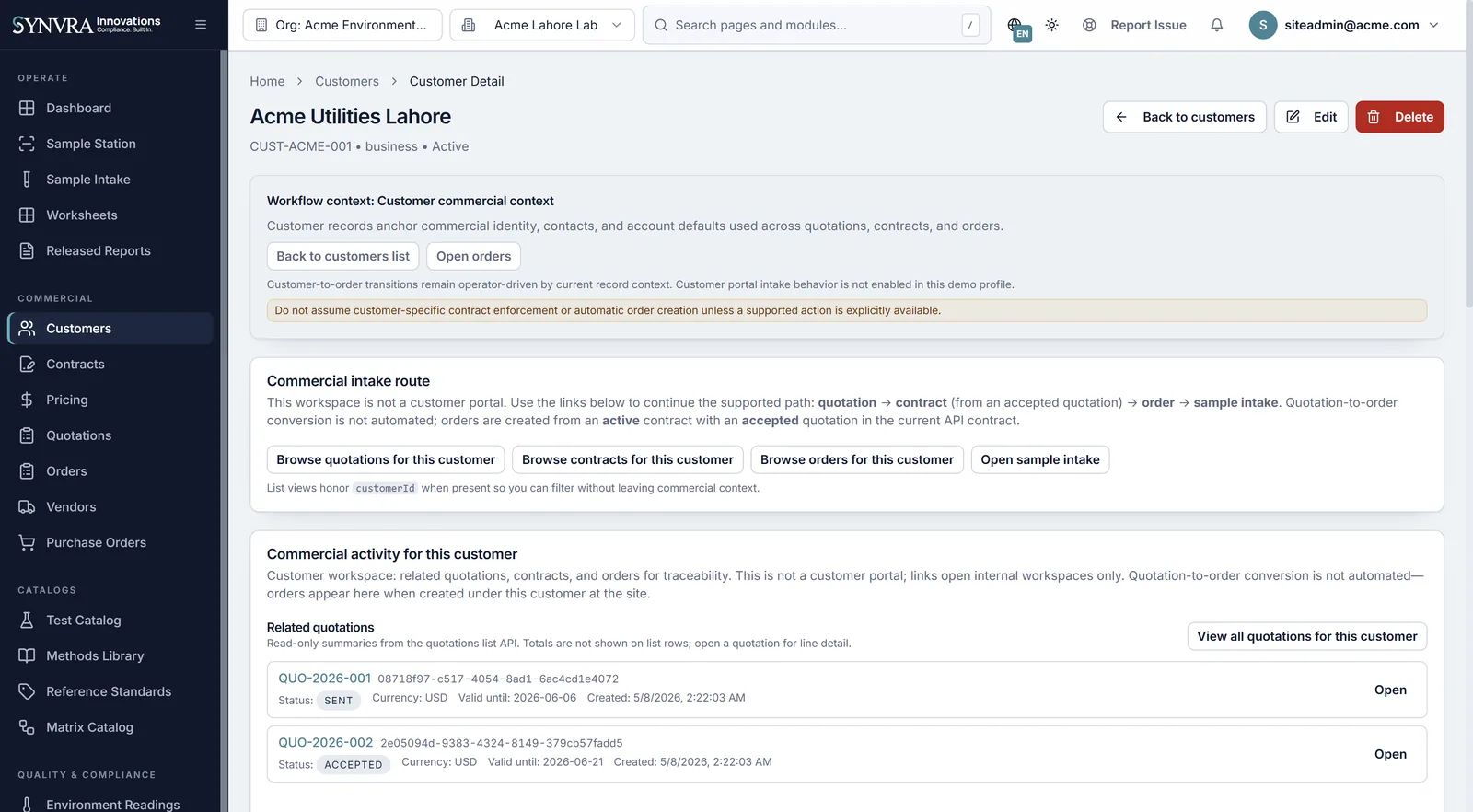Navigate to Released Reports
The height and width of the screenshot is (812, 1473).
click(110, 251)
